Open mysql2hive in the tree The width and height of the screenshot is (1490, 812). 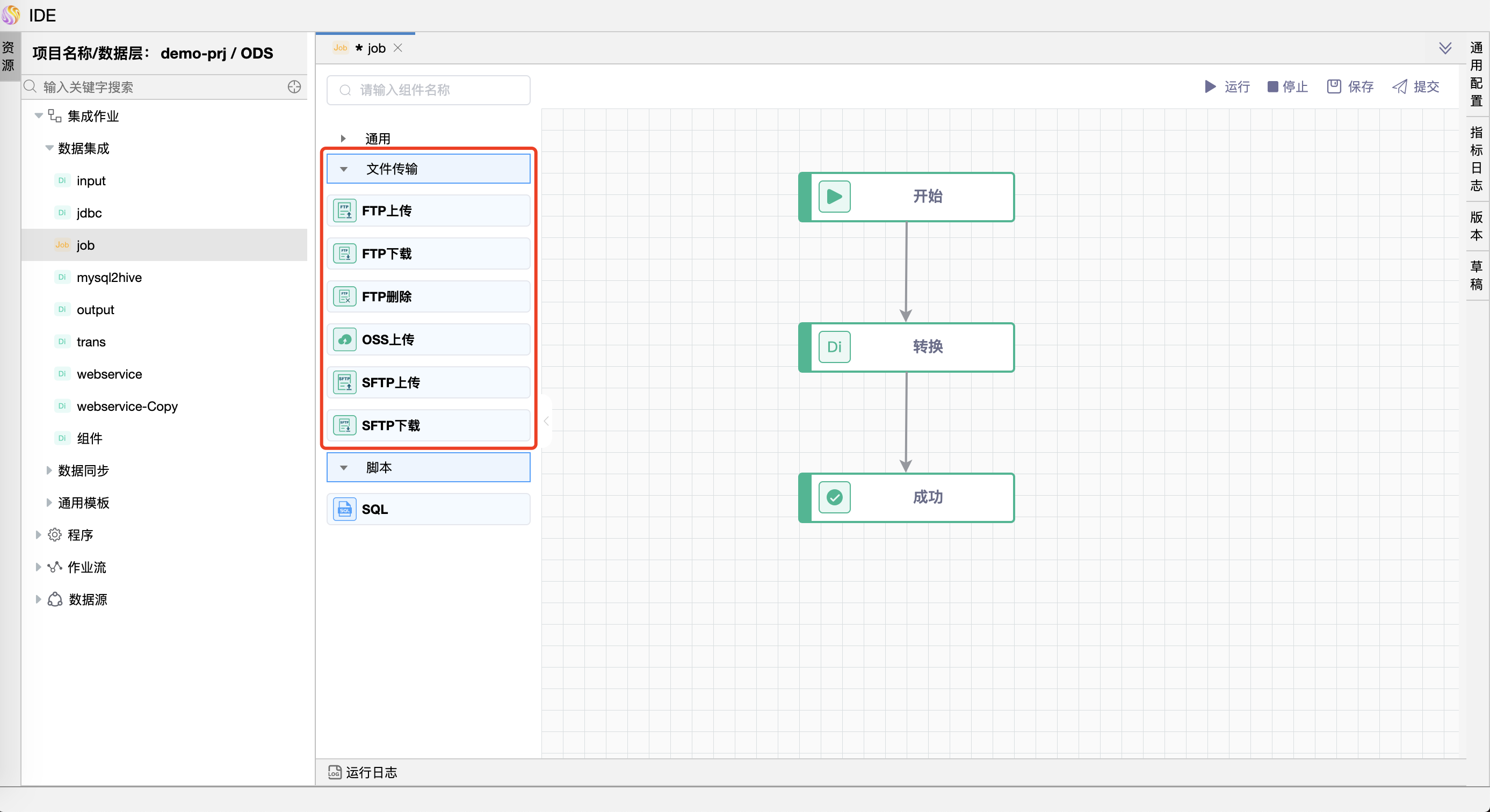(109, 278)
